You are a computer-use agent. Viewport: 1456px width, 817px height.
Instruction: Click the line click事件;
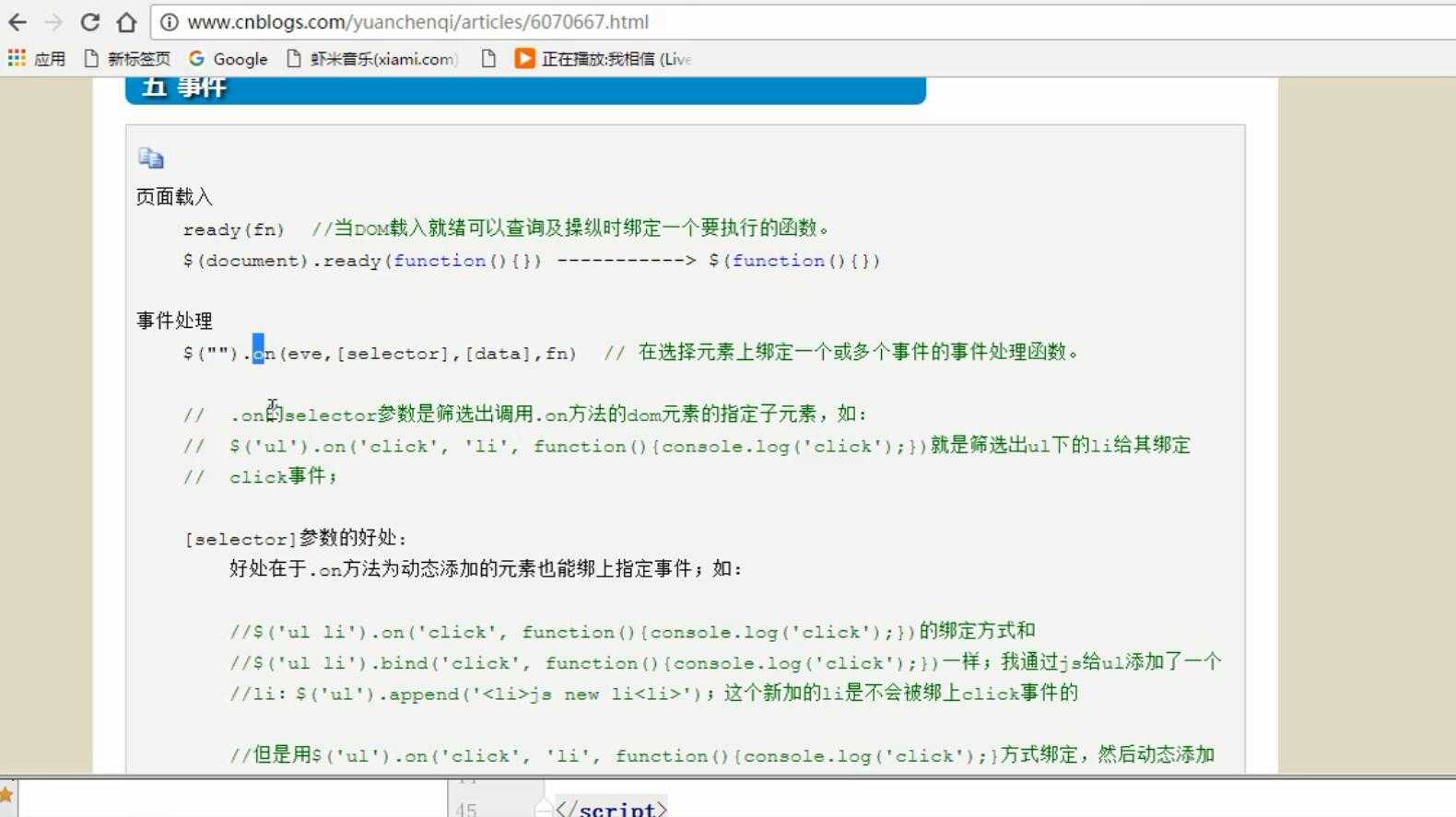coord(261,477)
